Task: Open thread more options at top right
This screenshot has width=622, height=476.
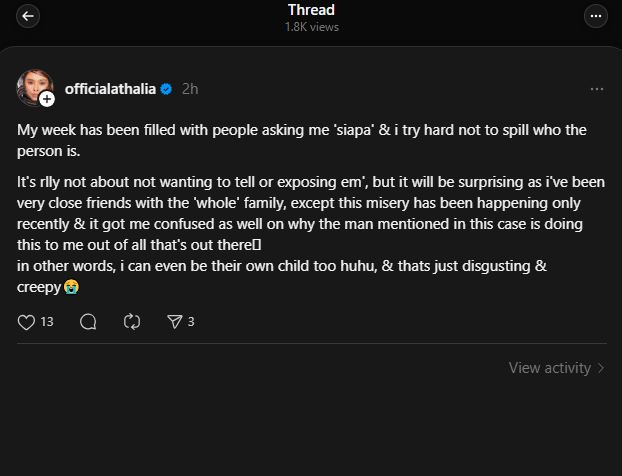Action: (x=596, y=16)
